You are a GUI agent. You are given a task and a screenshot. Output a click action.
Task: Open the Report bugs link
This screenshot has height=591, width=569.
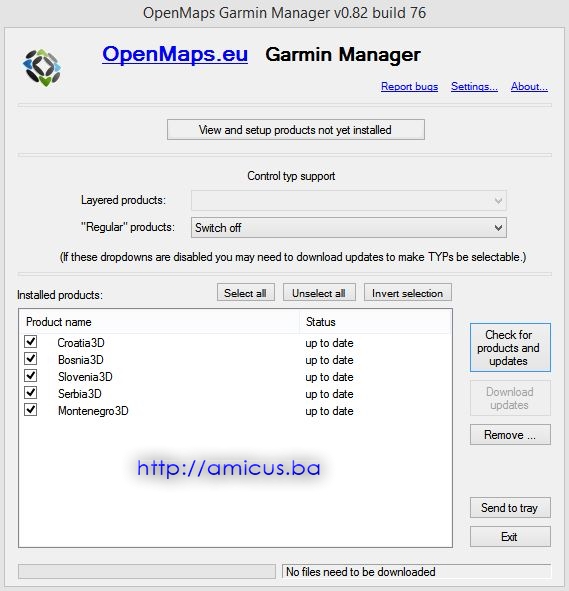click(x=409, y=87)
